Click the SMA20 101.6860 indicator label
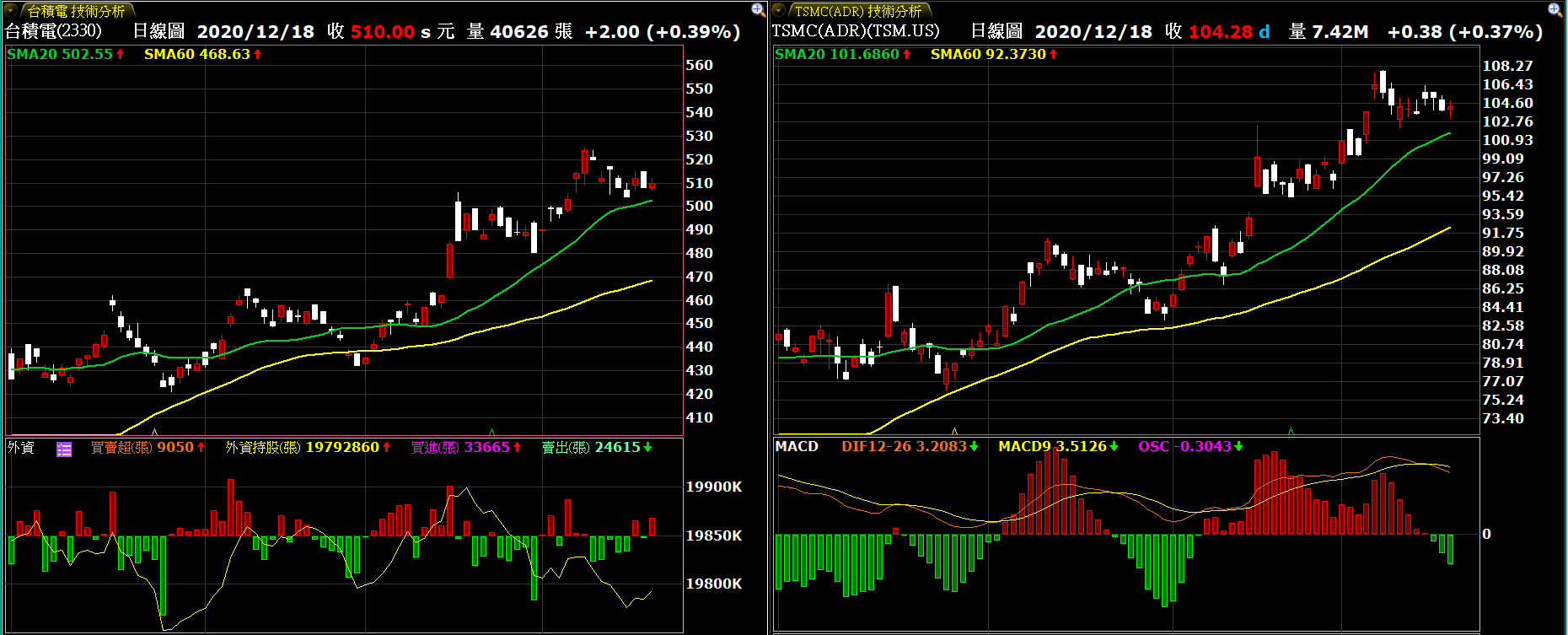The height and width of the screenshot is (635, 1568). click(x=843, y=54)
